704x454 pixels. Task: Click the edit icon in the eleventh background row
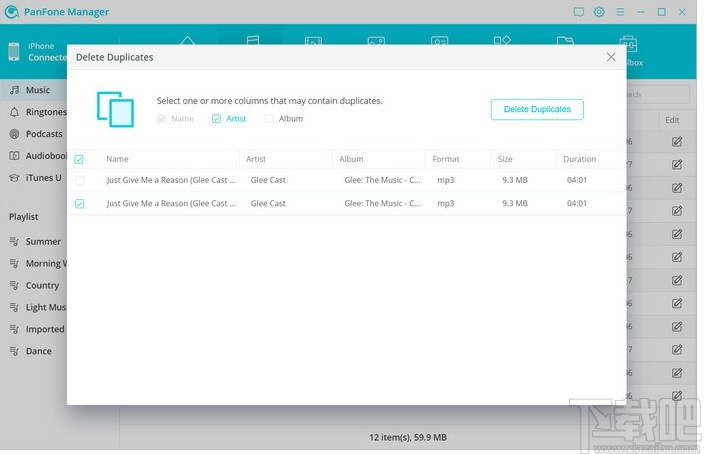click(677, 373)
